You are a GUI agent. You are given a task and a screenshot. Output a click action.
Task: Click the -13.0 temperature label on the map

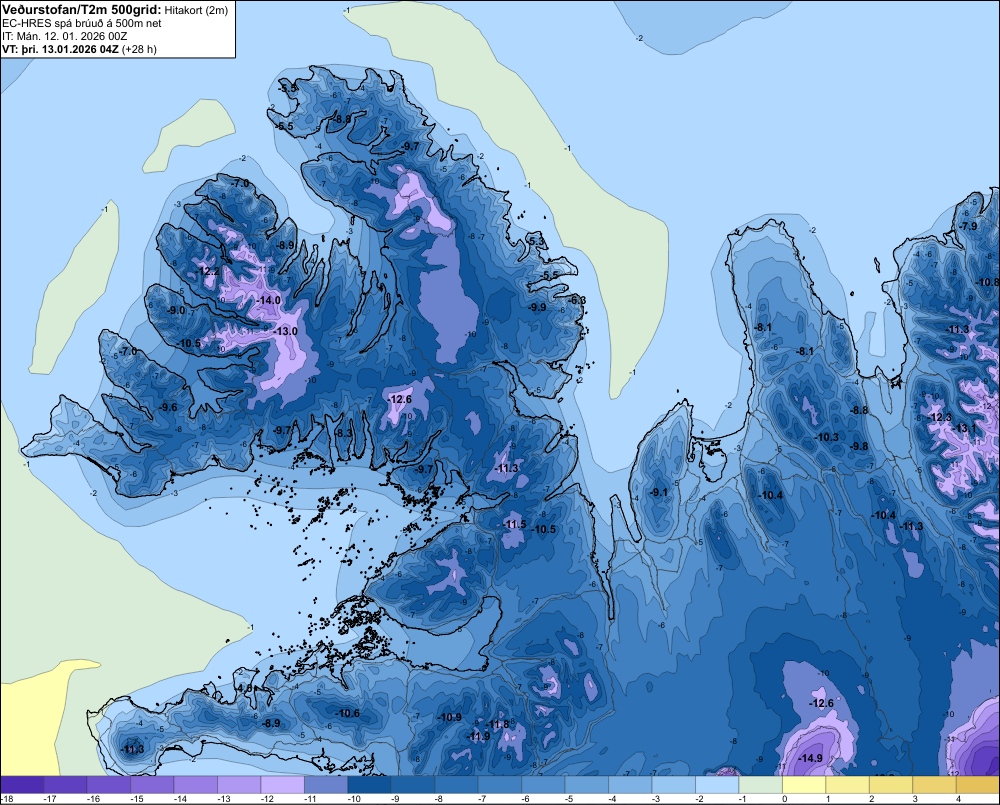tap(285, 332)
